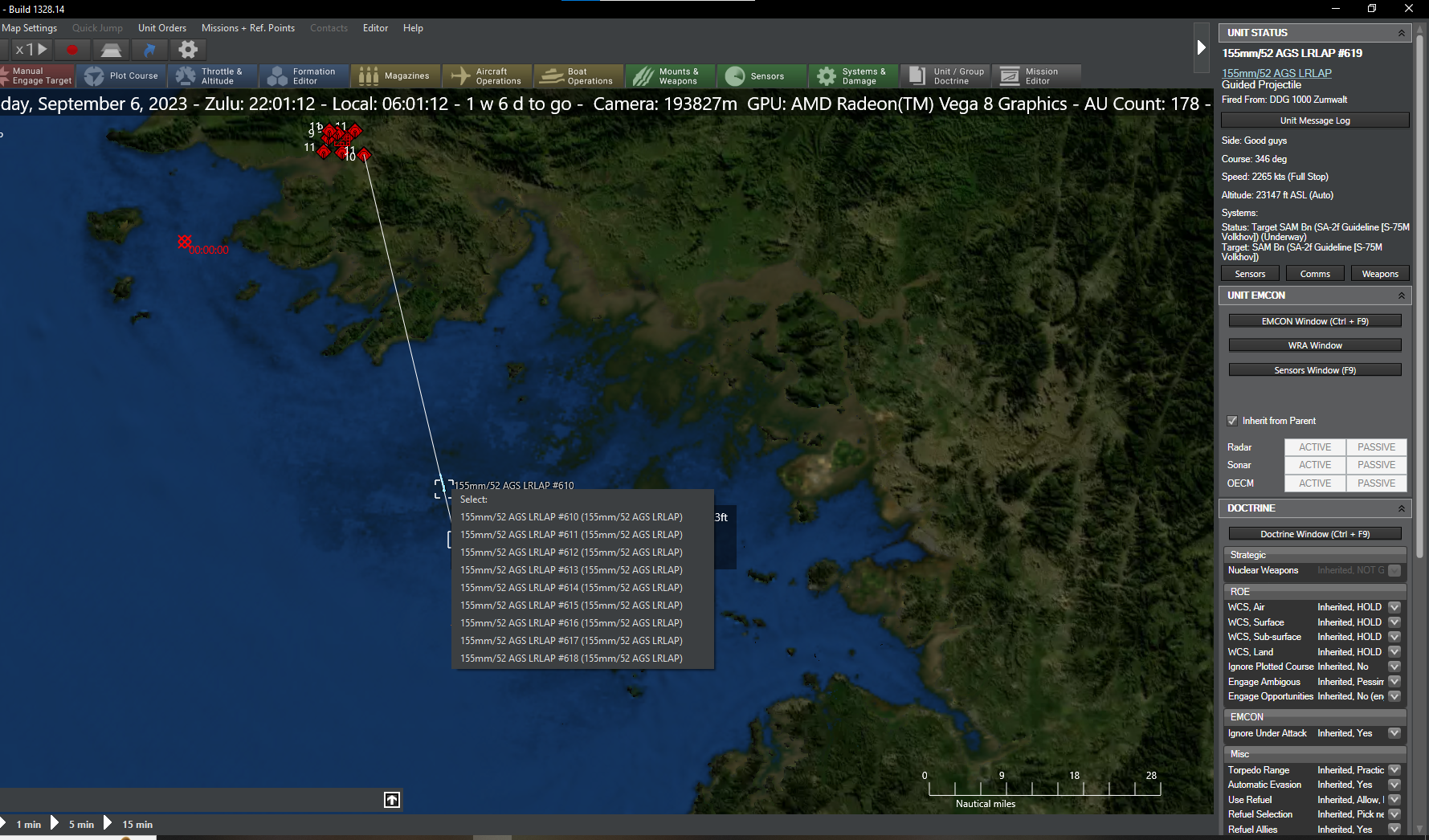
Task: Open Boat Operations
Action: [580, 76]
